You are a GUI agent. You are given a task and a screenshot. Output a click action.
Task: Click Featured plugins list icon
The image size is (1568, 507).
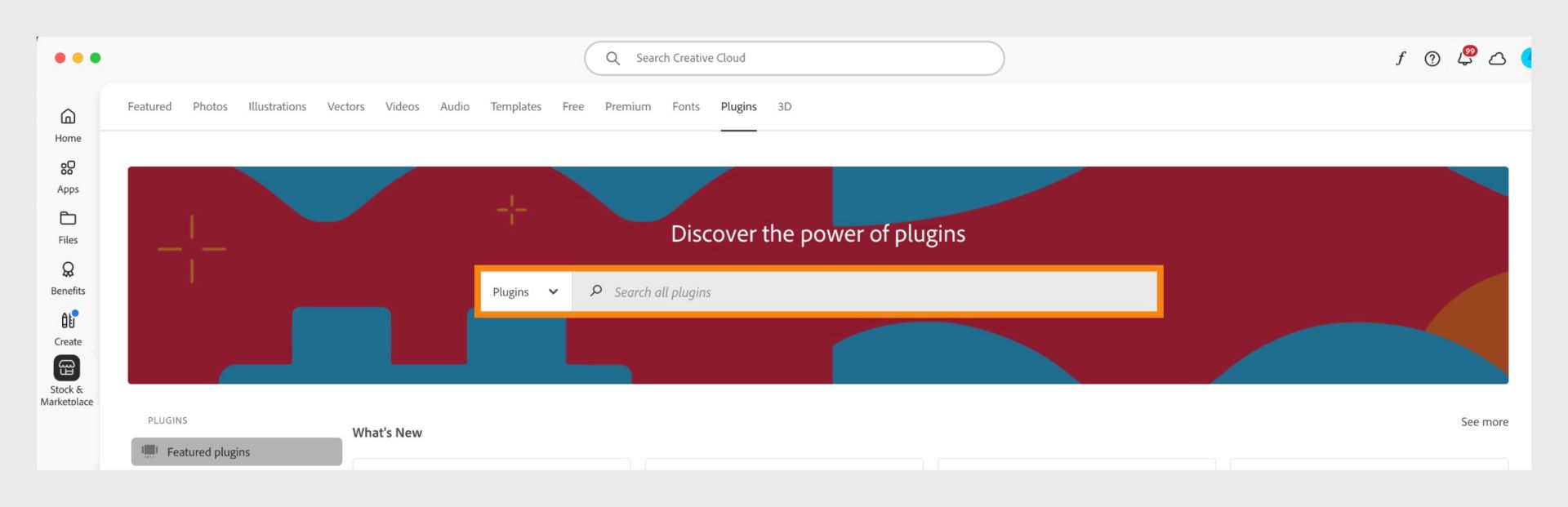(149, 451)
